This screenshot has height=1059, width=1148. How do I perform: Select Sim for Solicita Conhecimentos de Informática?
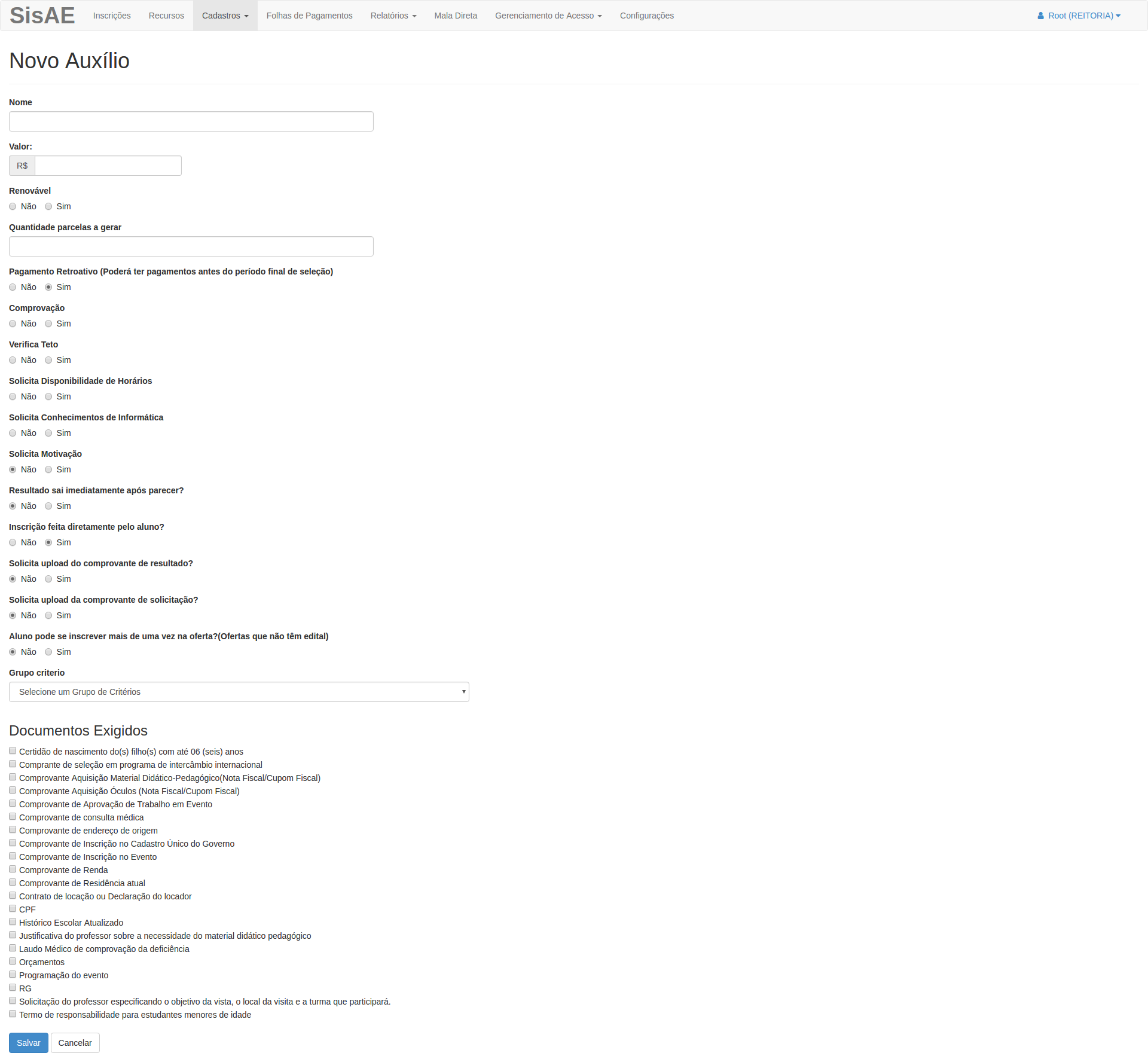(48, 433)
